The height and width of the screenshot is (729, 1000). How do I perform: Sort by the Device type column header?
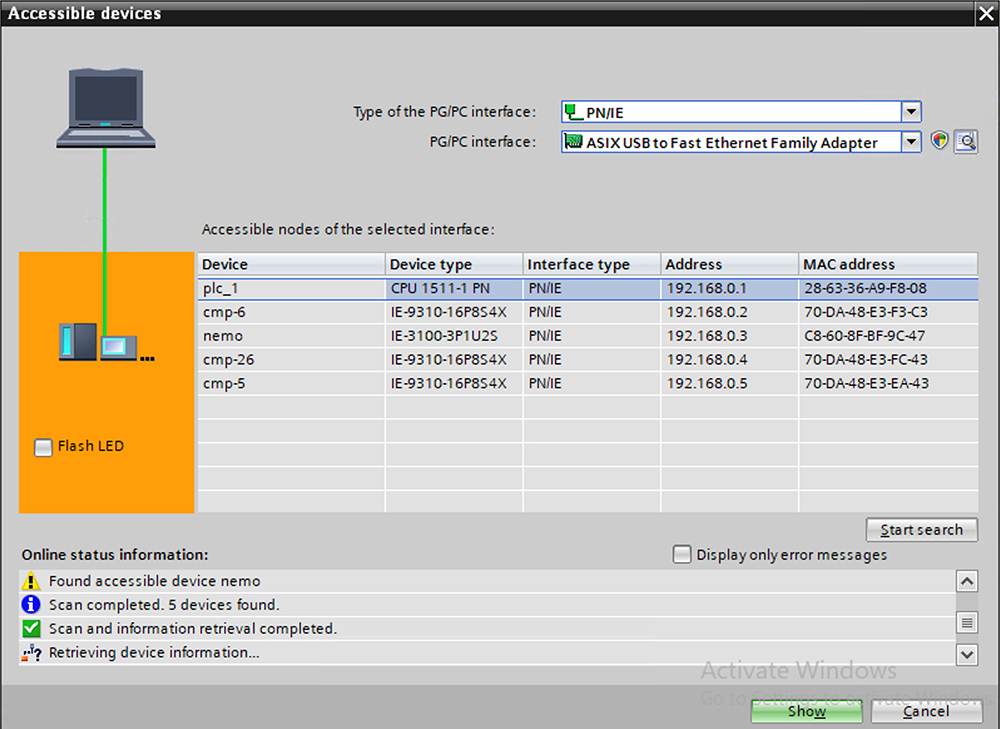(454, 264)
